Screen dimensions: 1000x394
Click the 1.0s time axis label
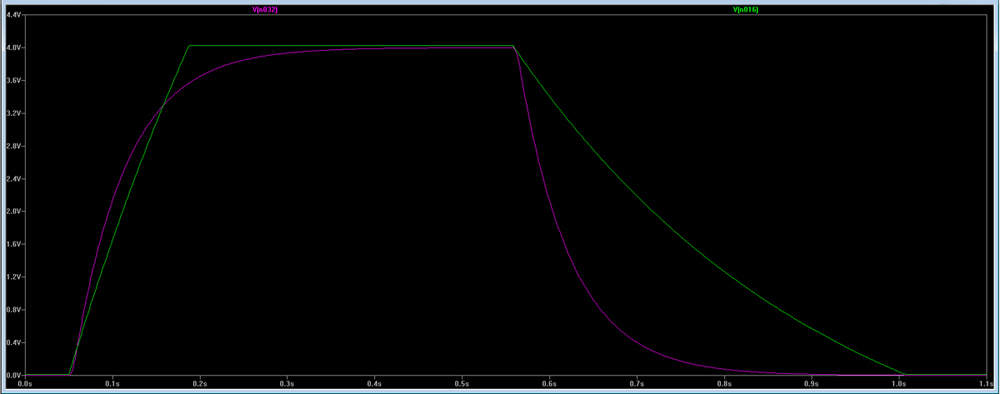pos(899,385)
